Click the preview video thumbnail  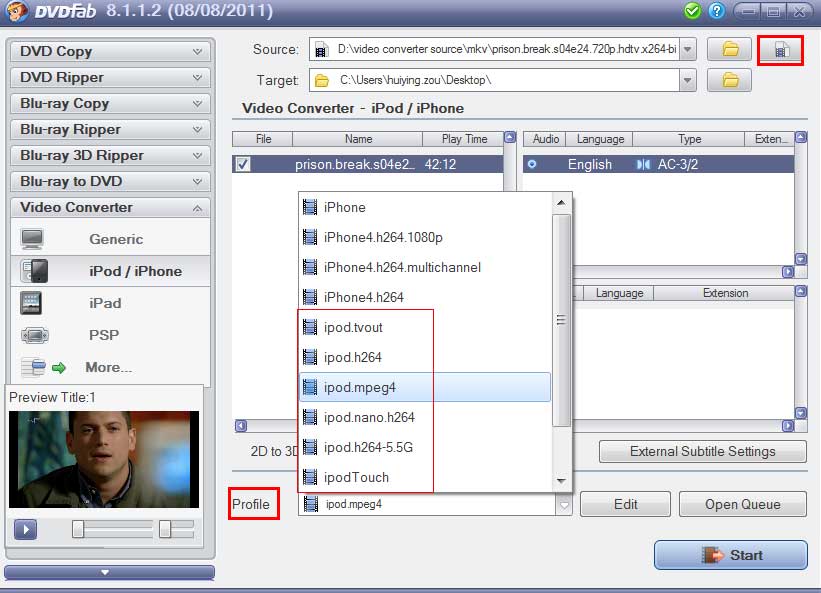[x=104, y=460]
